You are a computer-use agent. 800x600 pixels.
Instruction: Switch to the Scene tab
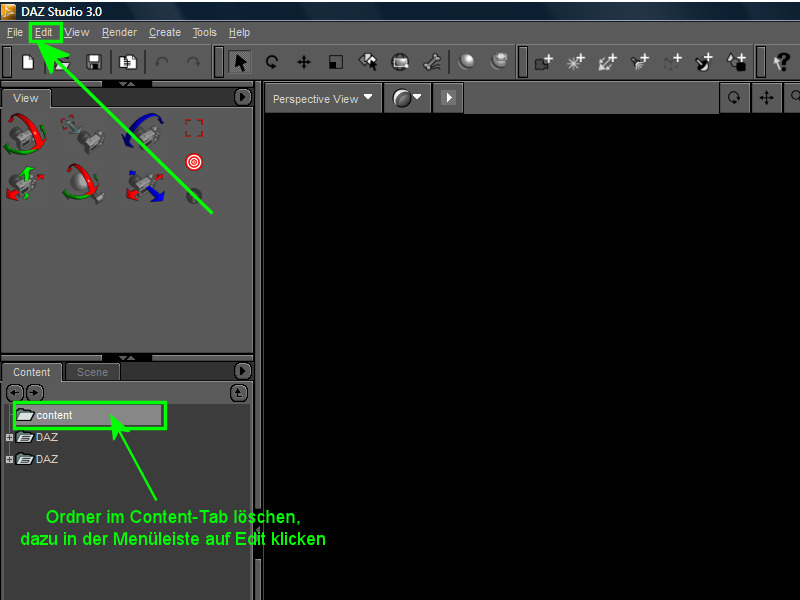pyautogui.click(x=92, y=372)
